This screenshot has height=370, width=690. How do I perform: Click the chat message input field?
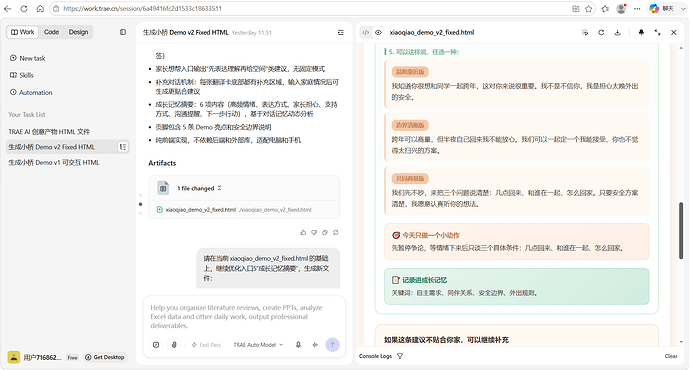pos(244,317)
